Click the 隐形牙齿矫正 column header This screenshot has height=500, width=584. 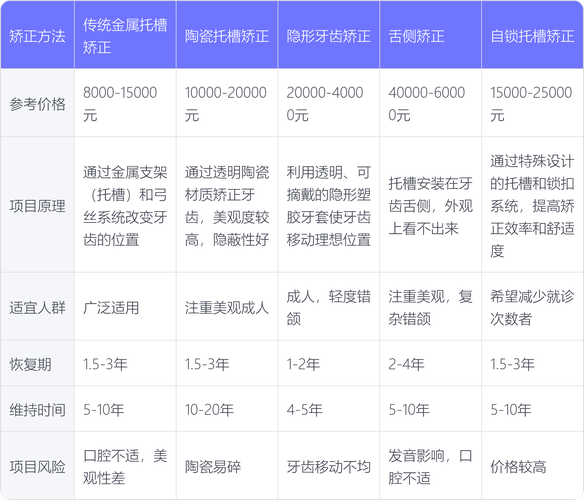[x=328, y=36]
